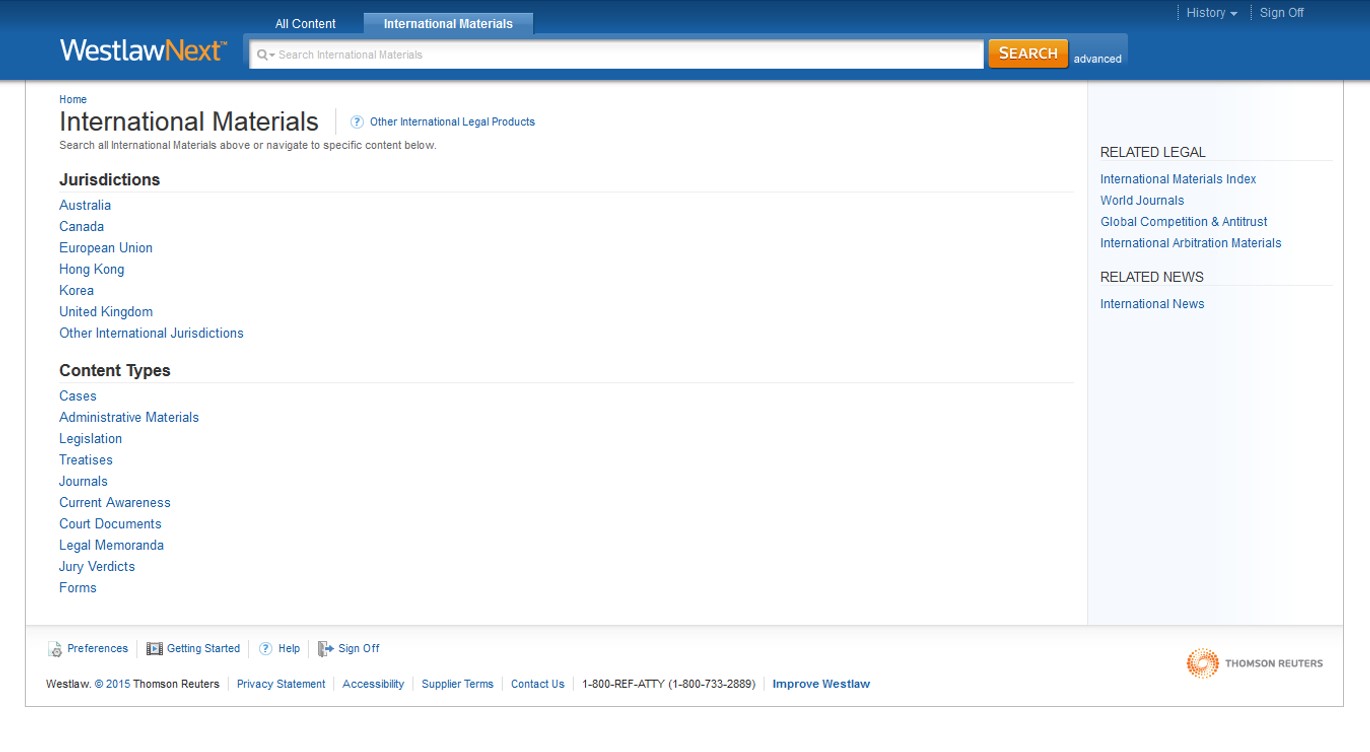Viewport: 1370px width, 752px height.
Task: Open Jury Verdicts
Action: pyautogui.click(x=97, y=567)
